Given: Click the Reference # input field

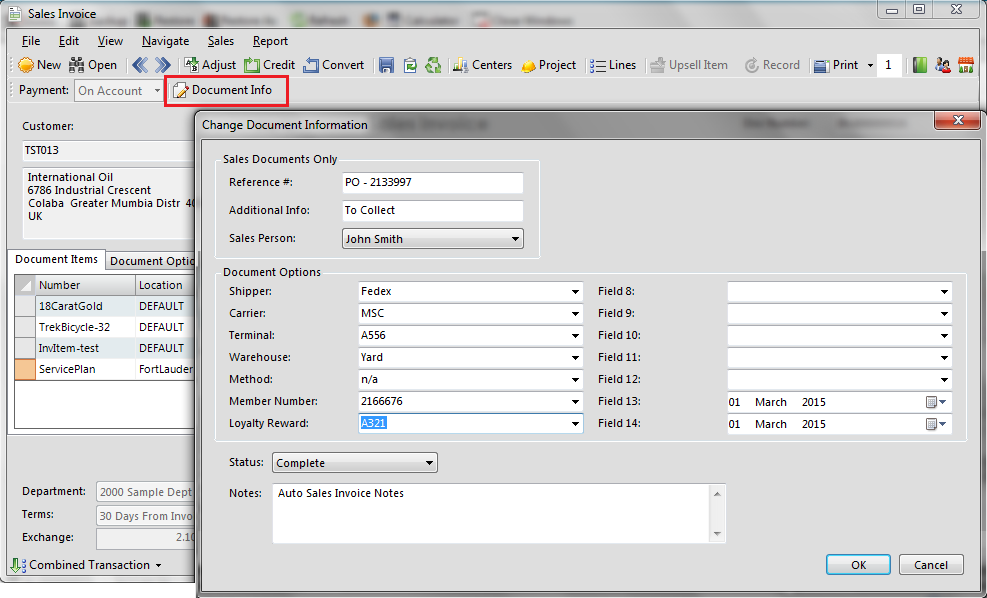Looking at the screenshot, I should [431, 183].
